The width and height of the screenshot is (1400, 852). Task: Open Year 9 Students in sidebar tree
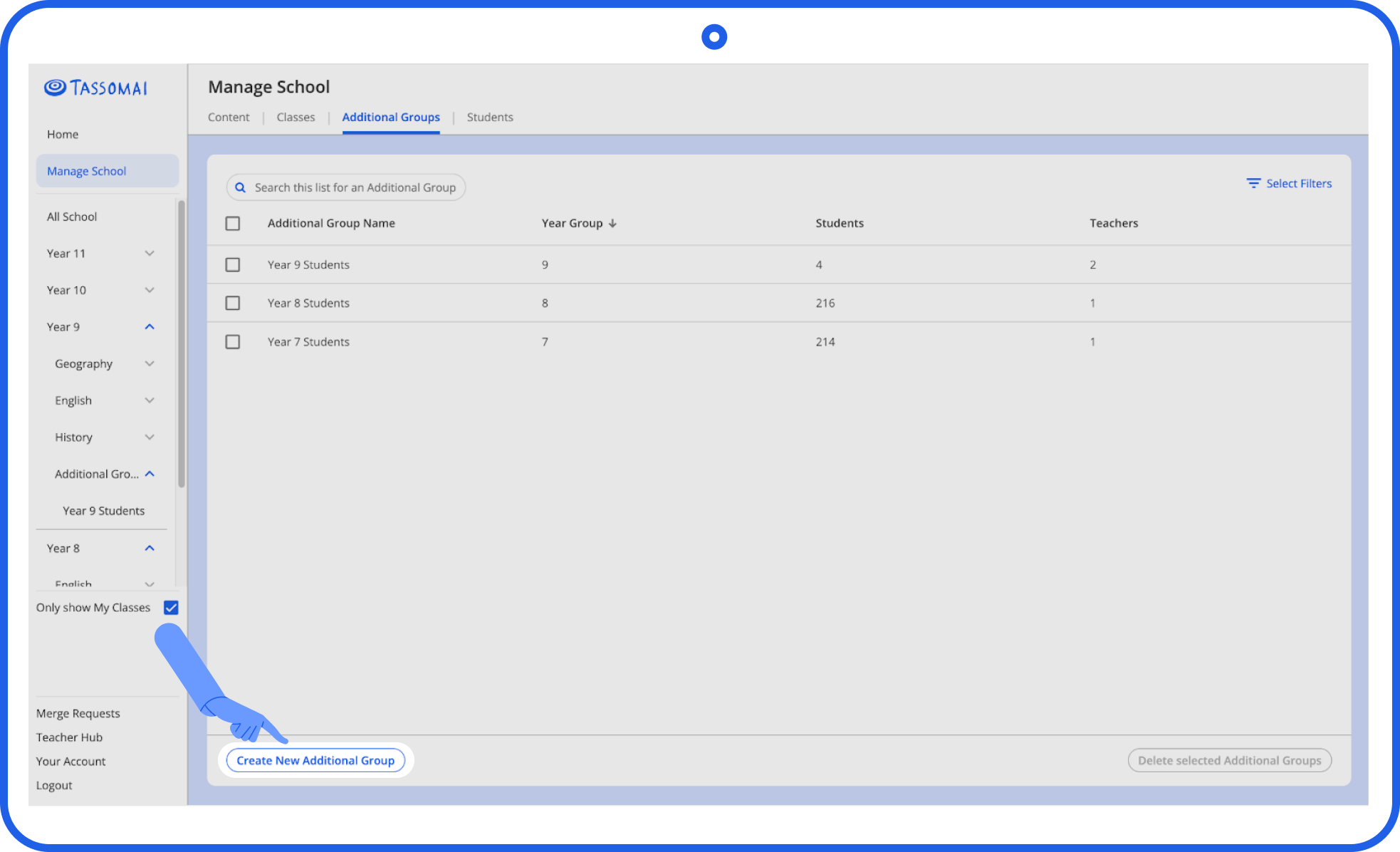click(x=103, y=511)
